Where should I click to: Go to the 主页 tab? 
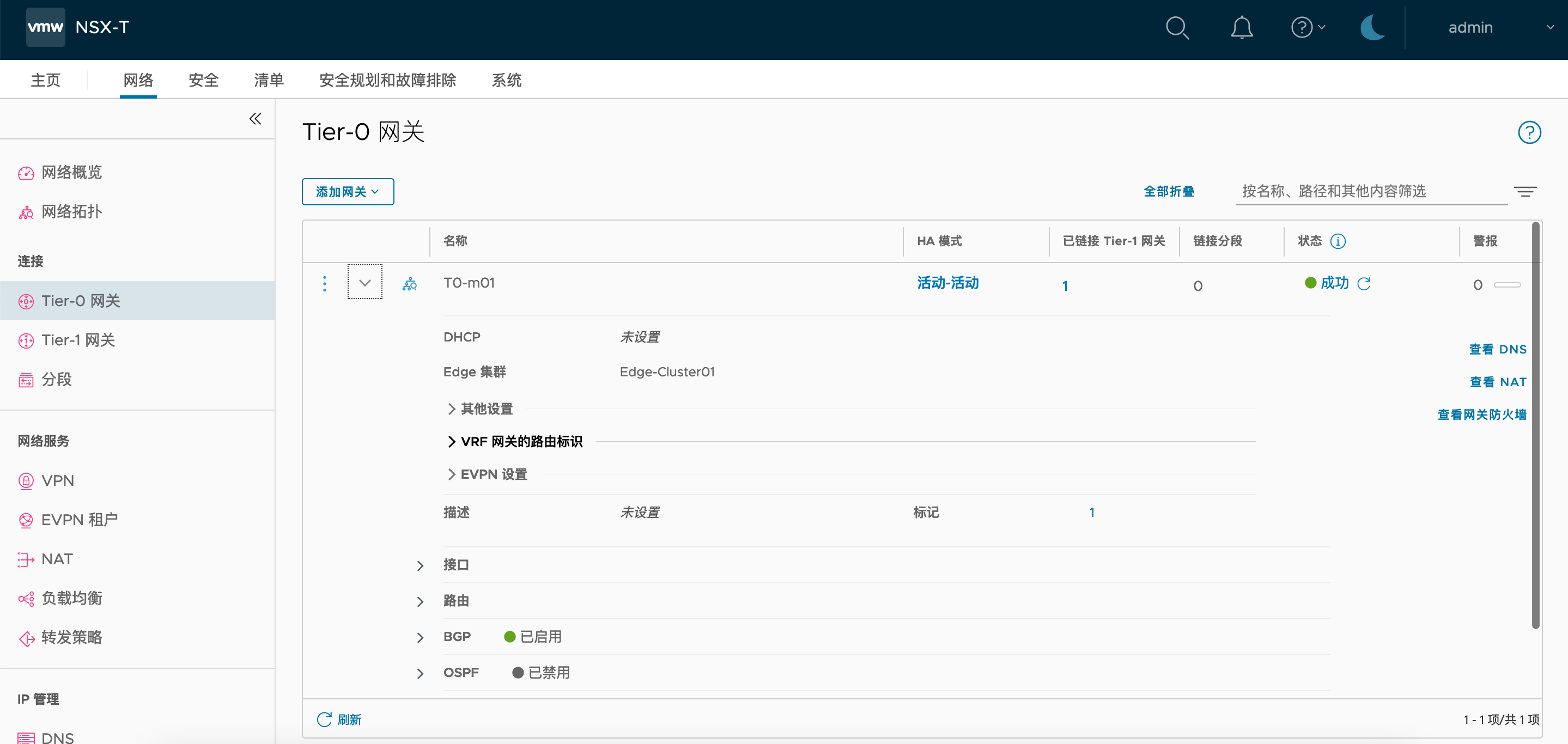[46, 80]
